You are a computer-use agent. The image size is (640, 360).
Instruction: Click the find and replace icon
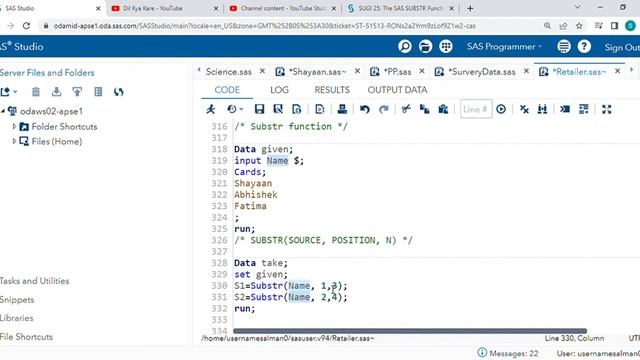tap(542, 109)
